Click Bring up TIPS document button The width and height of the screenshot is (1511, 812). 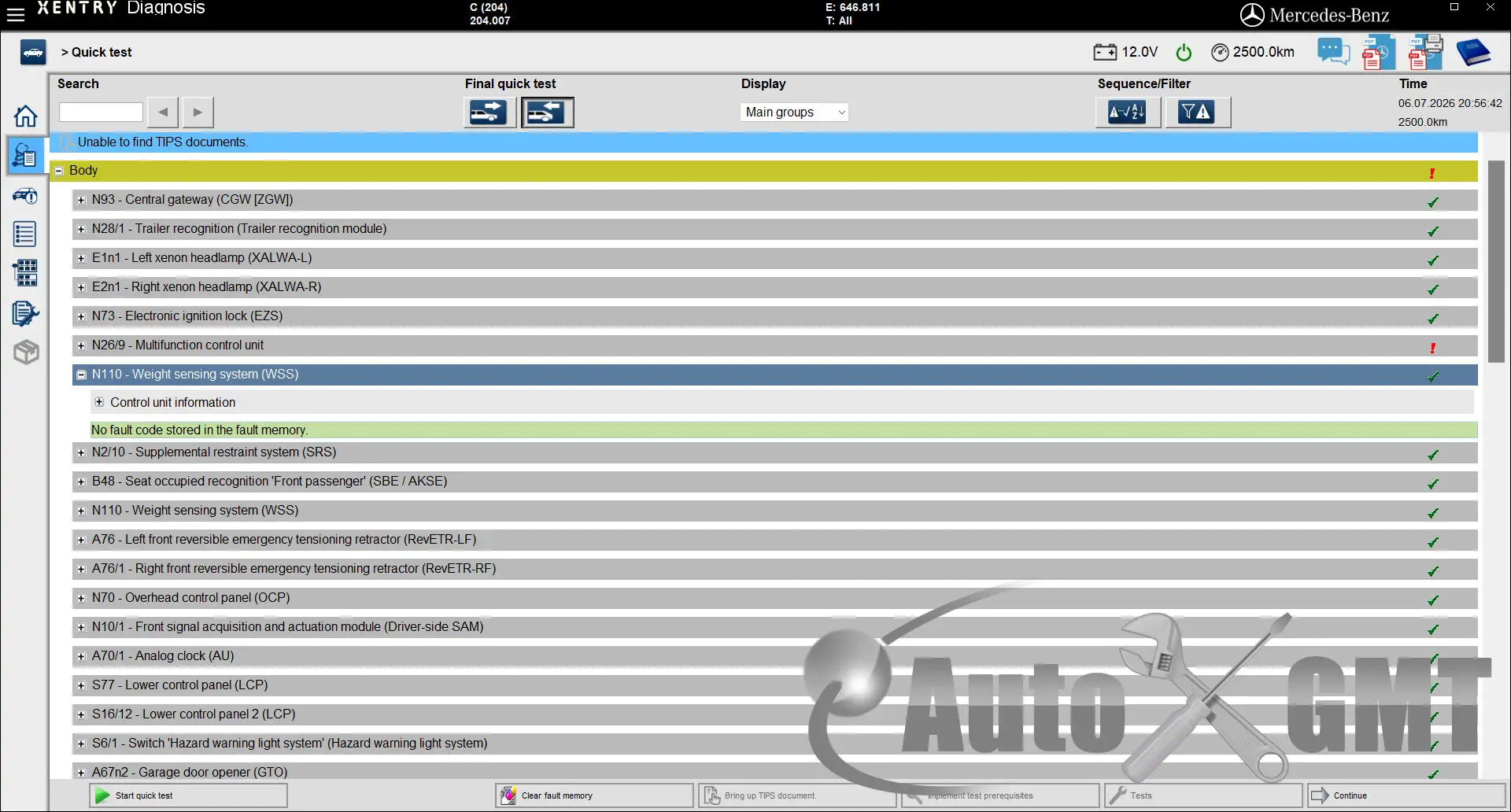(797, 795)
